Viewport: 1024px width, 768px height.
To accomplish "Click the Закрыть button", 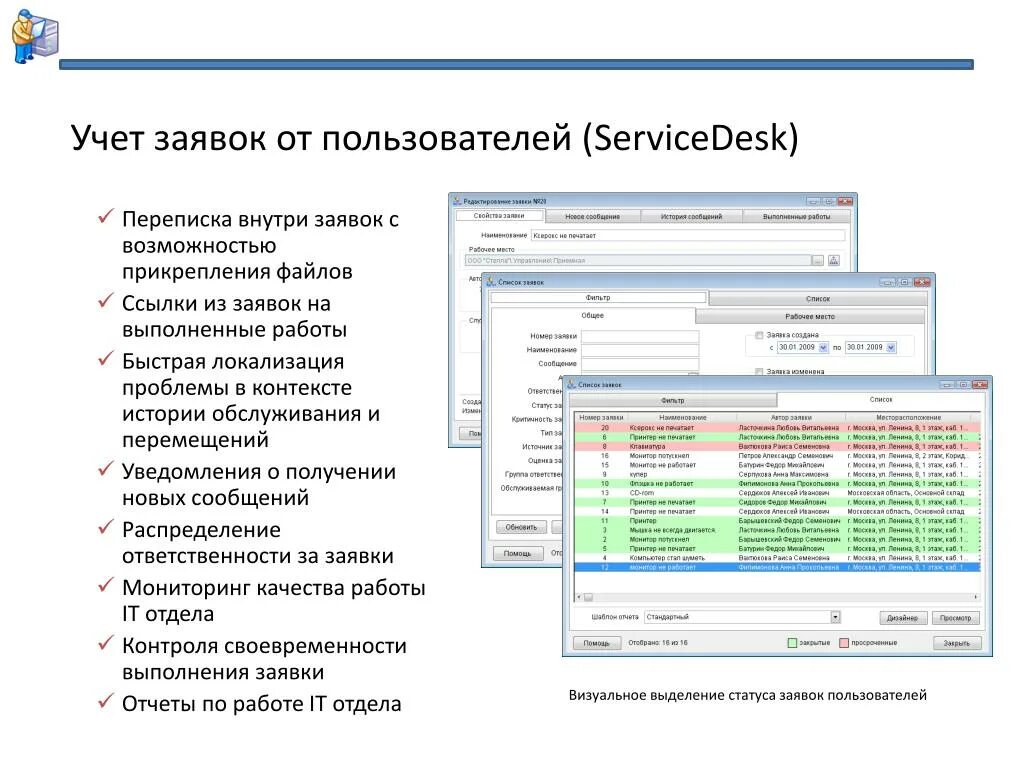I will pyautogui.click(x=957, y=643).
